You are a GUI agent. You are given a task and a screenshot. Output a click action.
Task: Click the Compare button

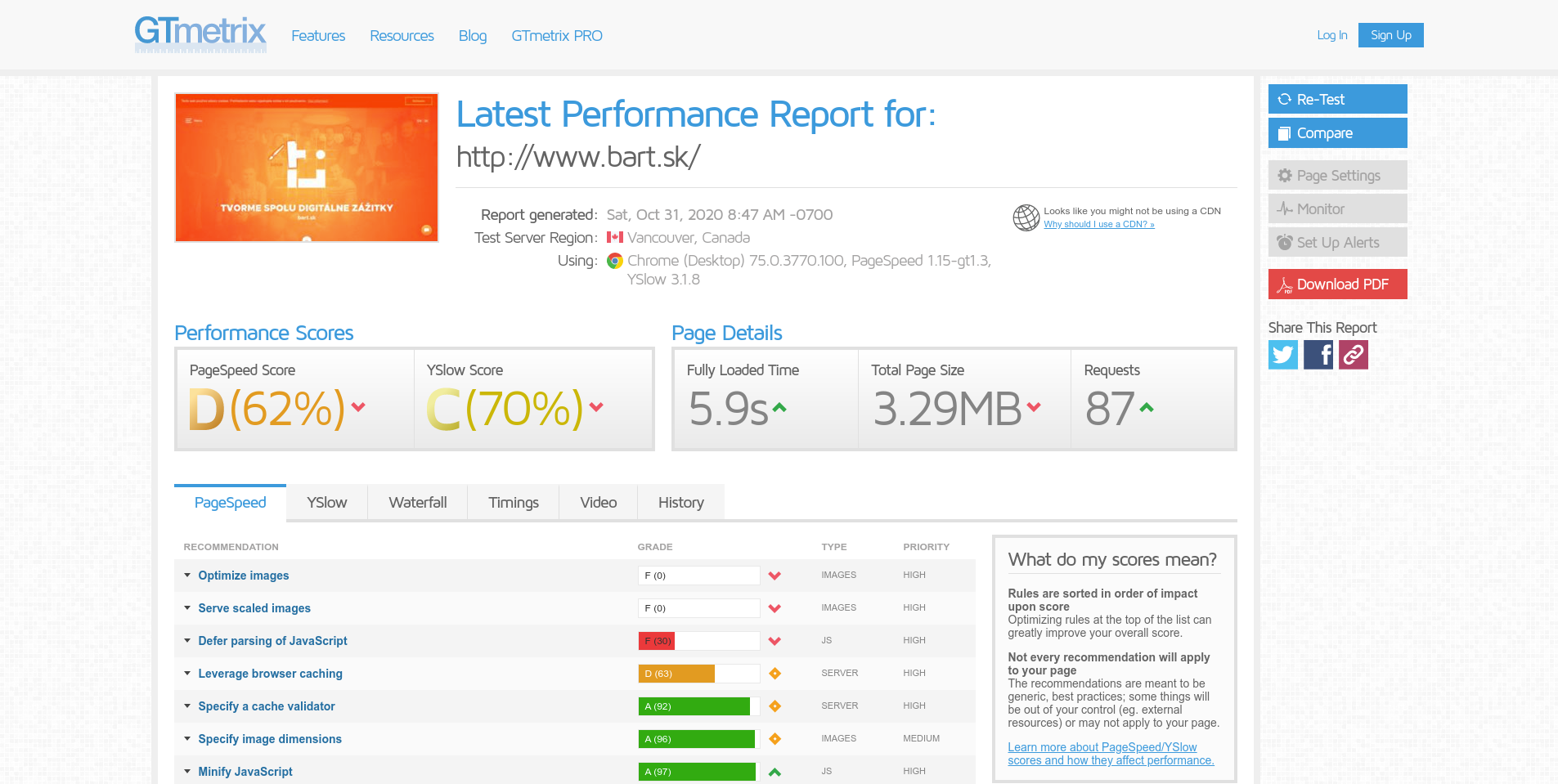[1338, 132]
